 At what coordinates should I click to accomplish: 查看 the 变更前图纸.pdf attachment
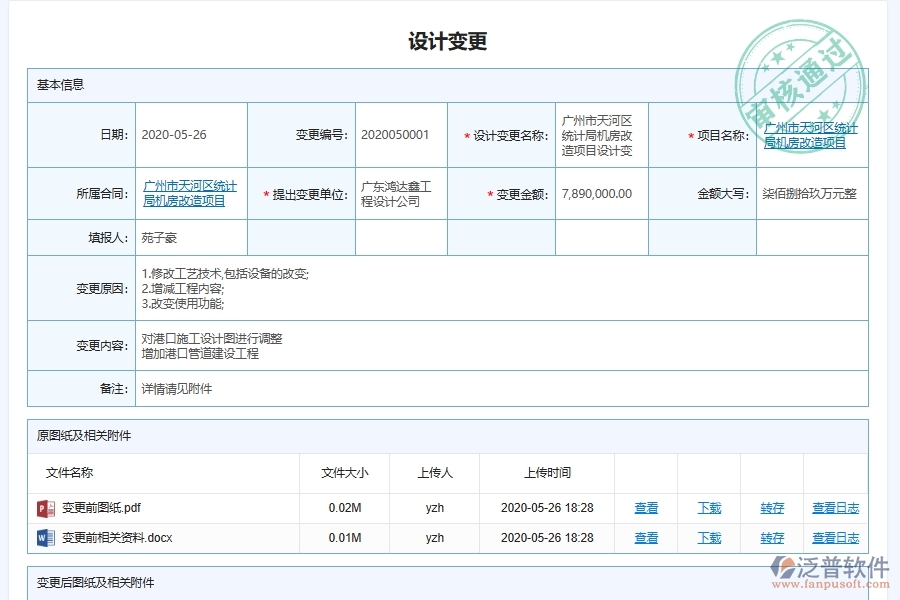(645, 508)
